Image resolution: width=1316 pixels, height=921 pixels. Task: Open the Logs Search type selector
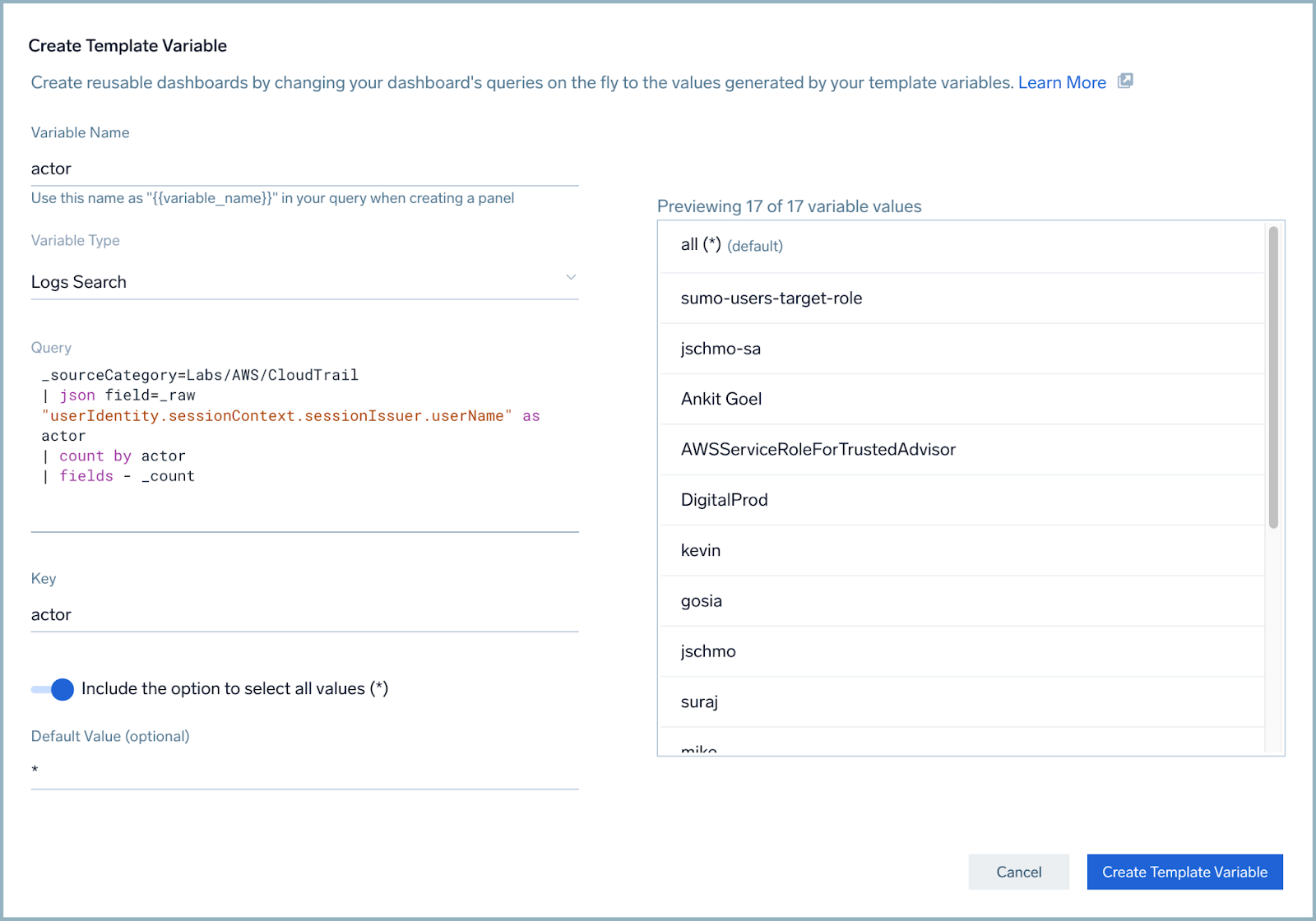pos(304,281)
